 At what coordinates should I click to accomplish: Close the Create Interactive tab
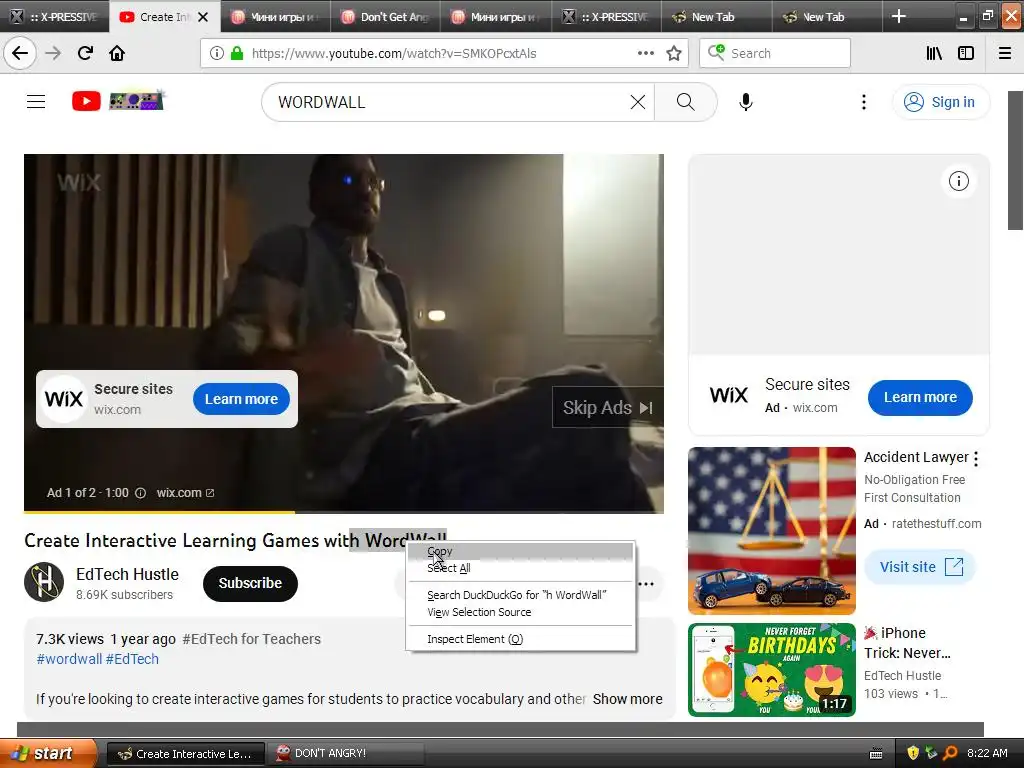point(203,17)
